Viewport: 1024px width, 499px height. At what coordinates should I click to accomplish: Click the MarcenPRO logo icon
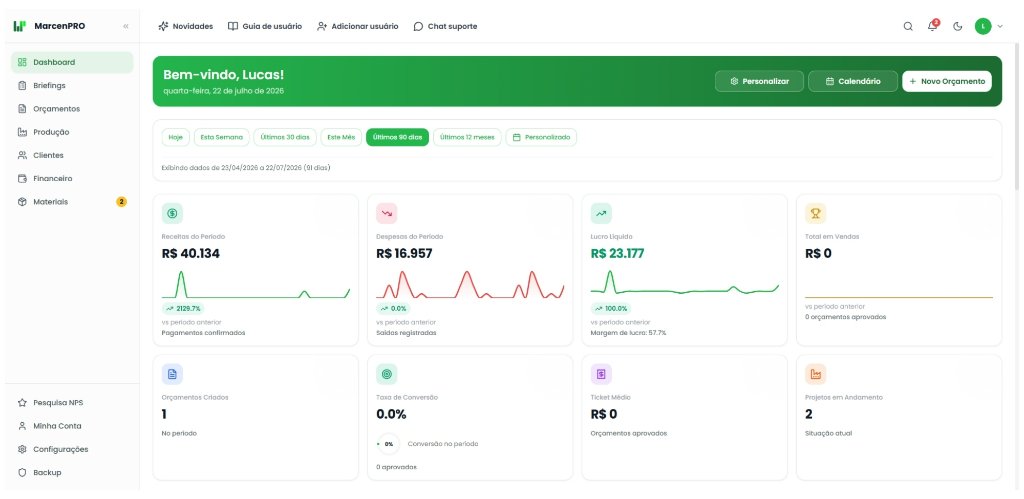[20, 26]
